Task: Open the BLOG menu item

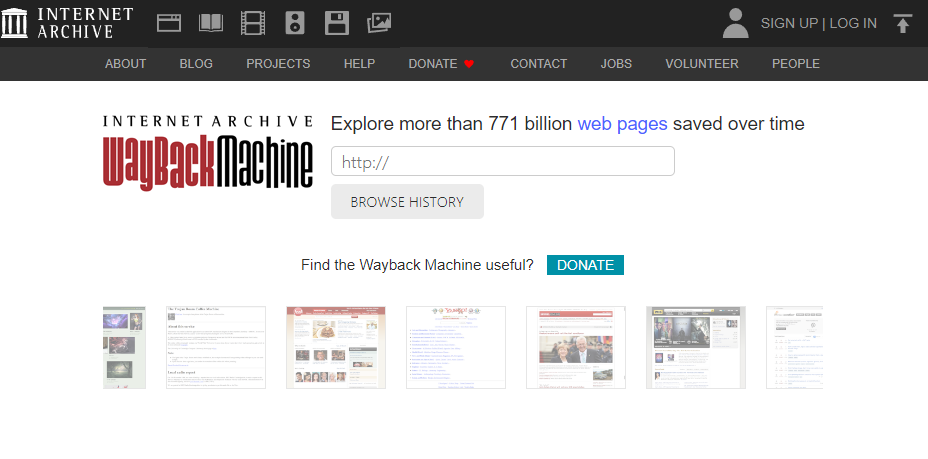Action: pyautogui.click(x=196, y=64)
